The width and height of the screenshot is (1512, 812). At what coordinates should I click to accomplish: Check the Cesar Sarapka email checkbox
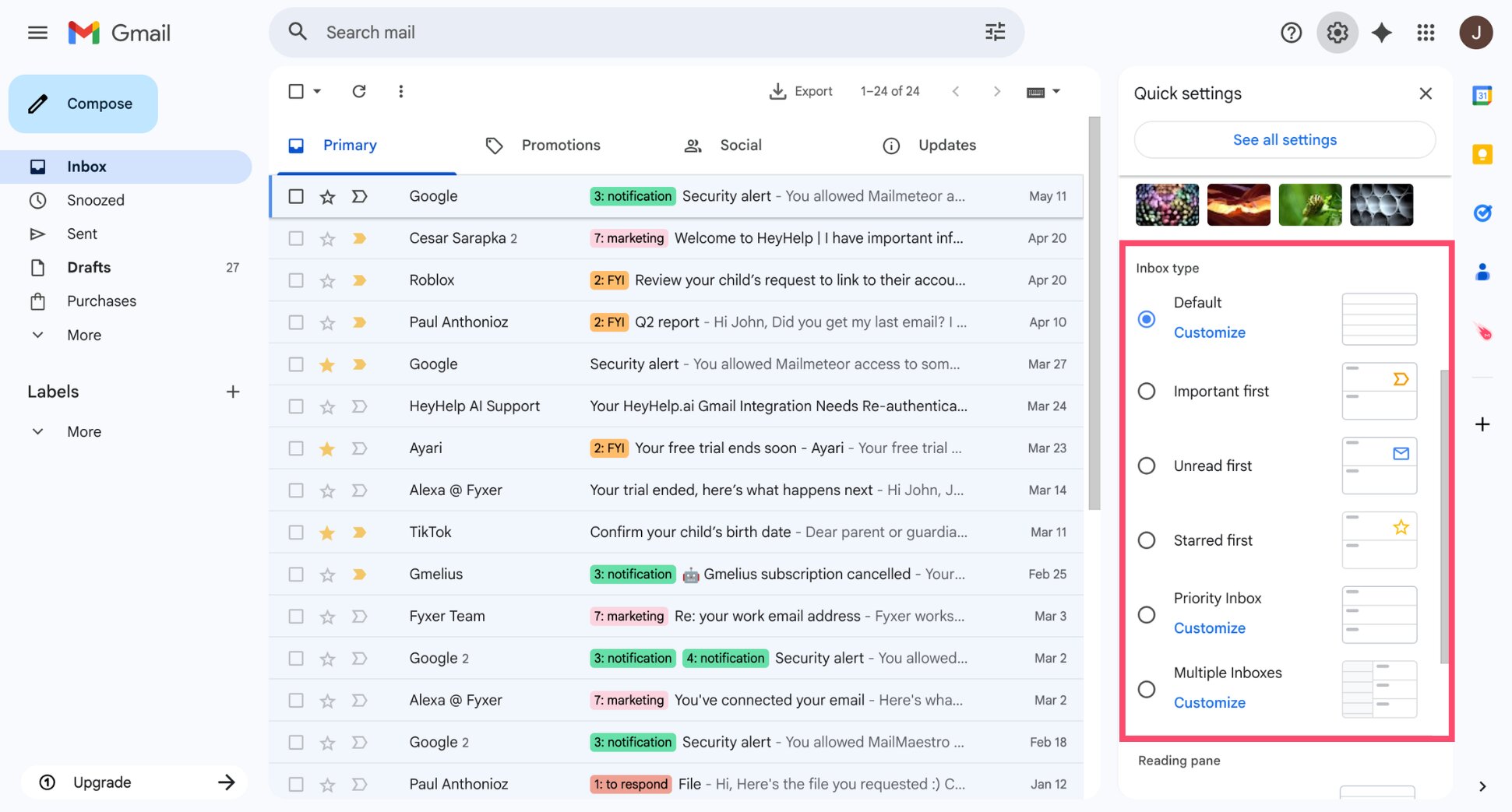[296, 238]
